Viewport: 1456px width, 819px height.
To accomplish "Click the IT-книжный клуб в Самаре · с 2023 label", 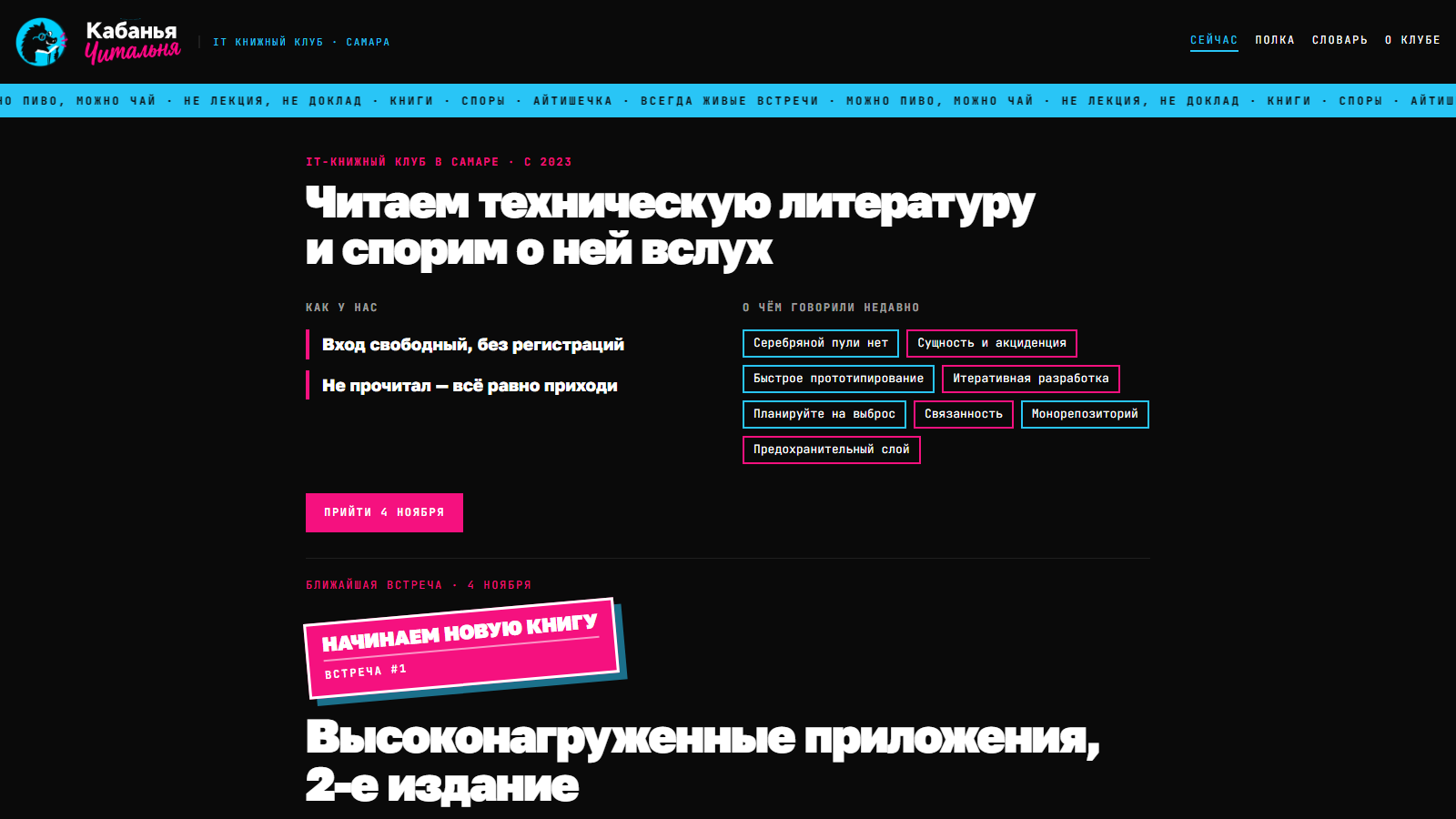I will click(439, 162).
